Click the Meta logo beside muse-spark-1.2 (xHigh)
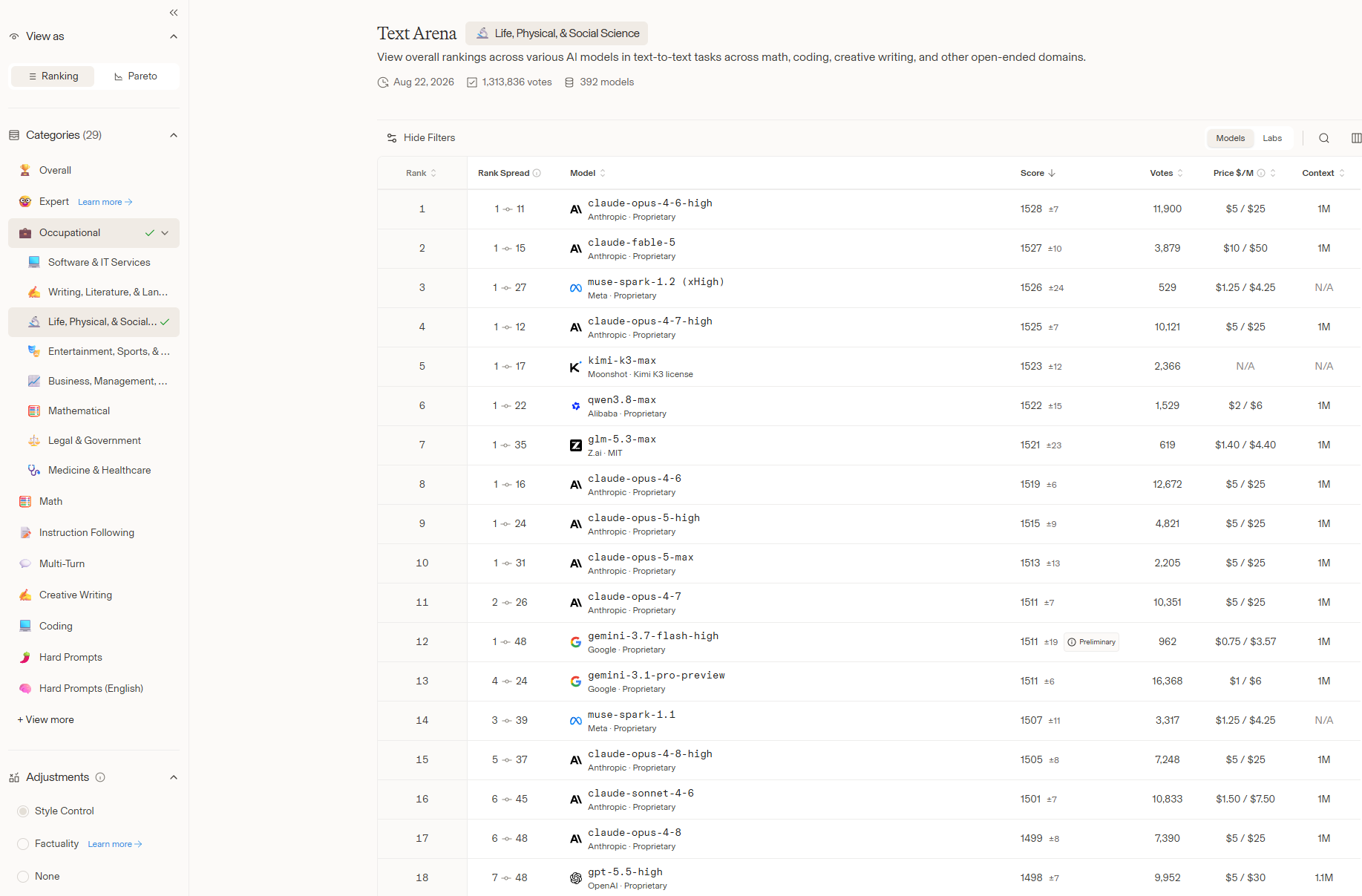1362x896 pixels. (x=576, y=288)
